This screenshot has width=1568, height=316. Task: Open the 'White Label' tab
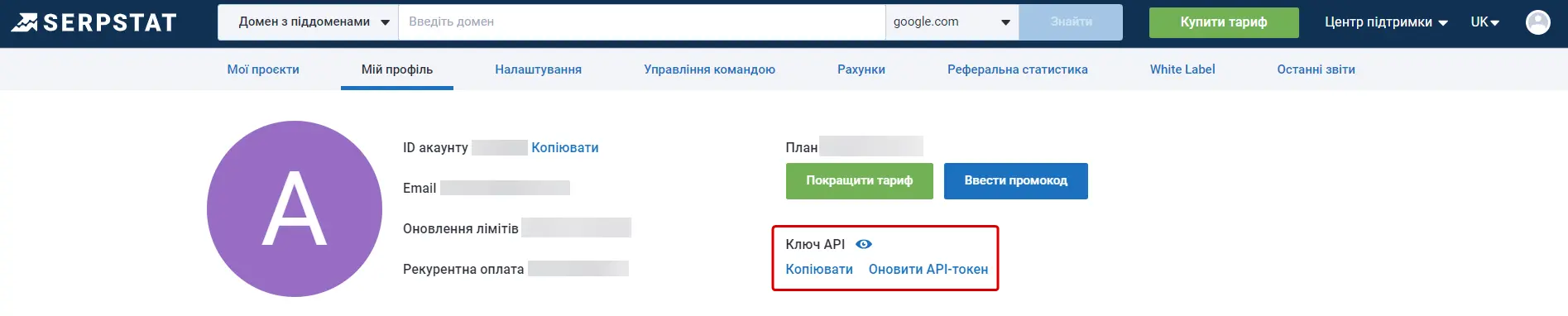(1182, 69)
